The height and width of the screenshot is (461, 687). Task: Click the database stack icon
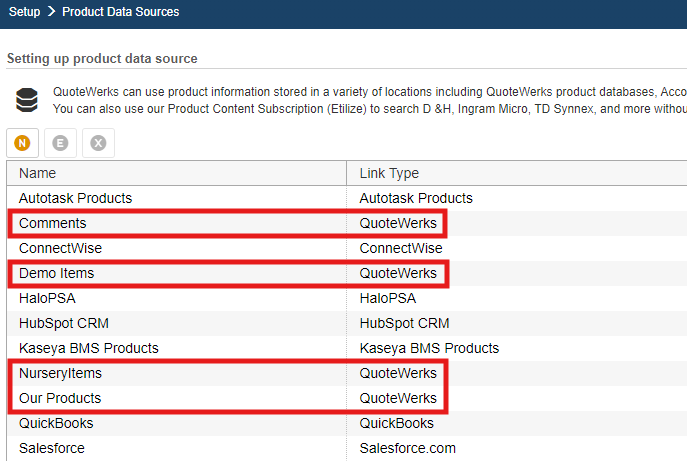click(27, 99)
